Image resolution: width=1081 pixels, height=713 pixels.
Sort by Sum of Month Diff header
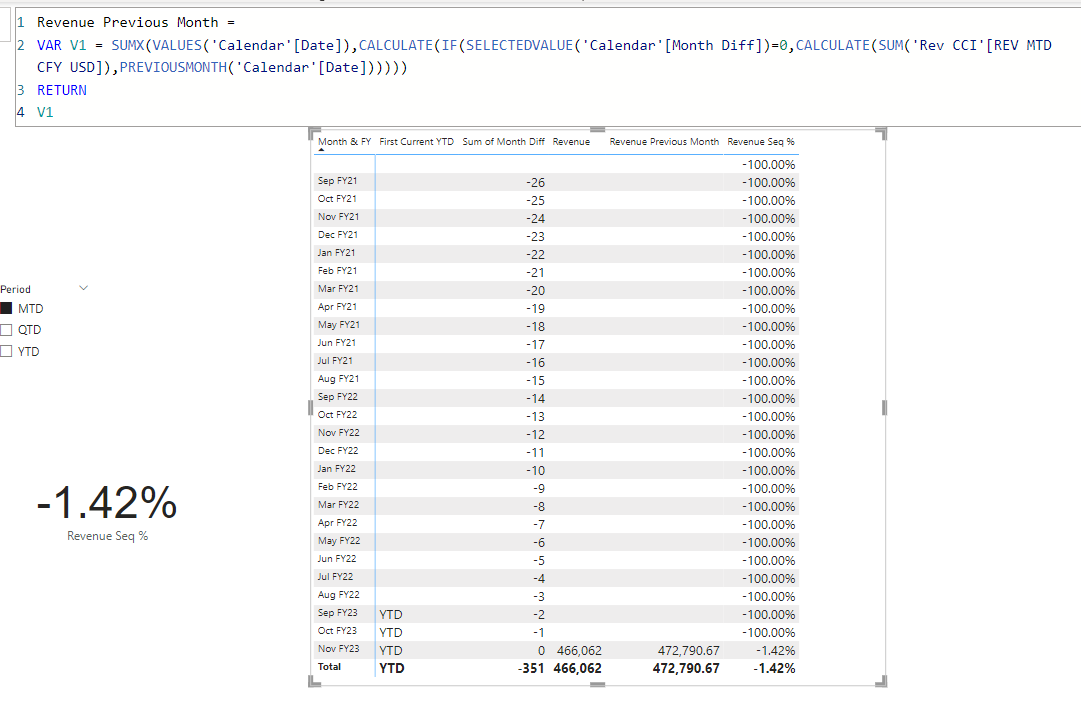click(503, 141)
